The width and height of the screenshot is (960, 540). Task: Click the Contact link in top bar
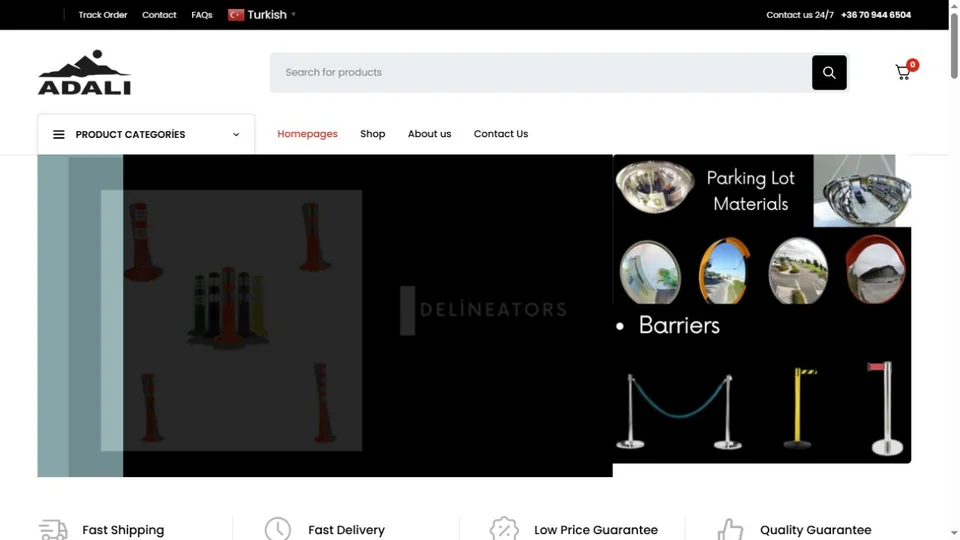point(159,15)
